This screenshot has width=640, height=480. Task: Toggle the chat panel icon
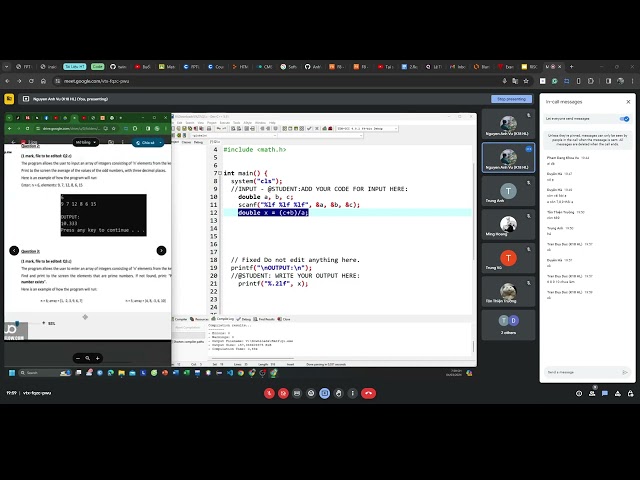point(605,393)
